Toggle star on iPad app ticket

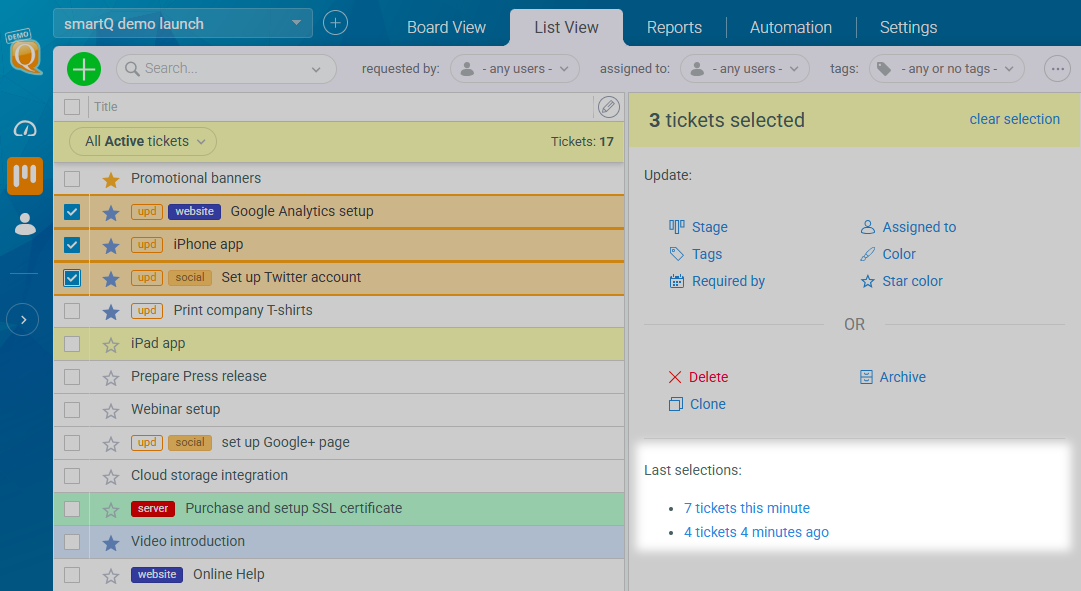[111, 344]
